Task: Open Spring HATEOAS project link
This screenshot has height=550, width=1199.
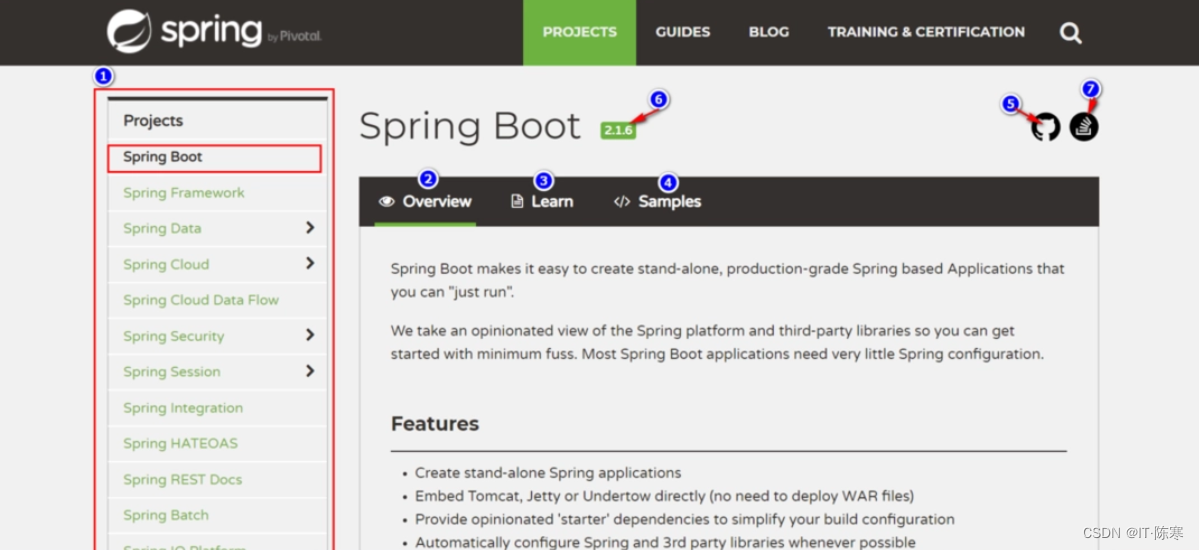Action: pyautogui.click(x=180, y=444)
